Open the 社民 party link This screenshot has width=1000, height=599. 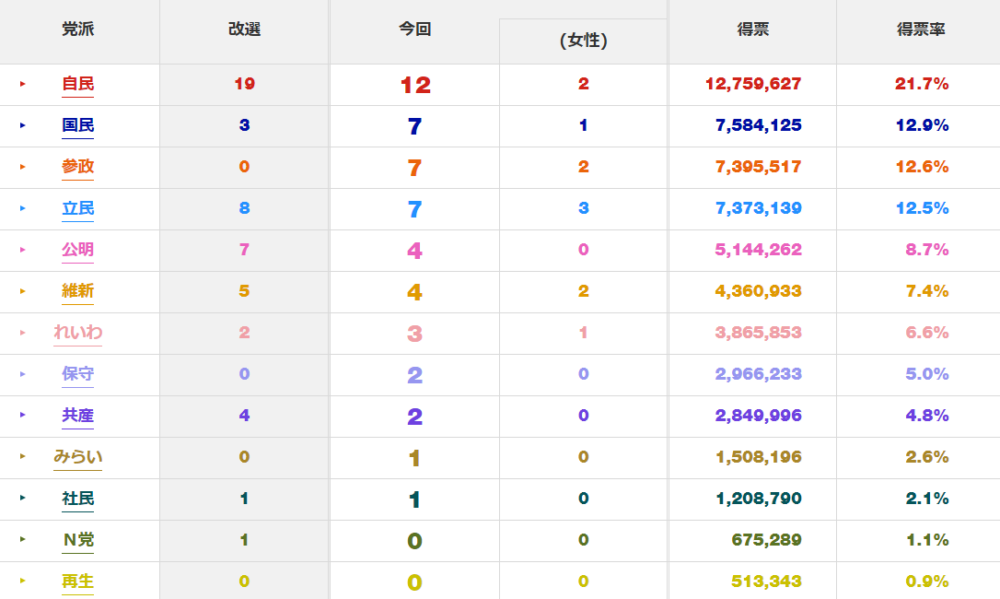coord(78,499)
